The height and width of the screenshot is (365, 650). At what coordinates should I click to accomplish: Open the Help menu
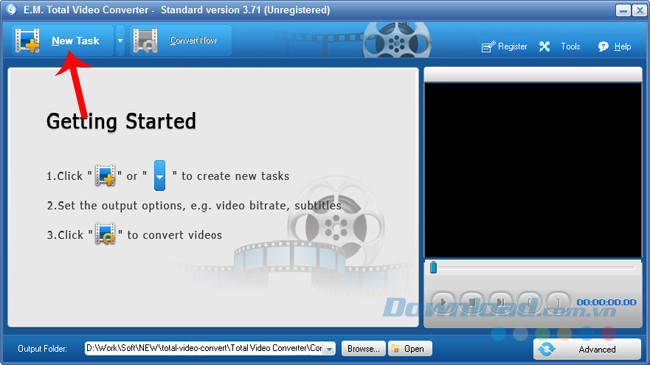tap(615, 46)
